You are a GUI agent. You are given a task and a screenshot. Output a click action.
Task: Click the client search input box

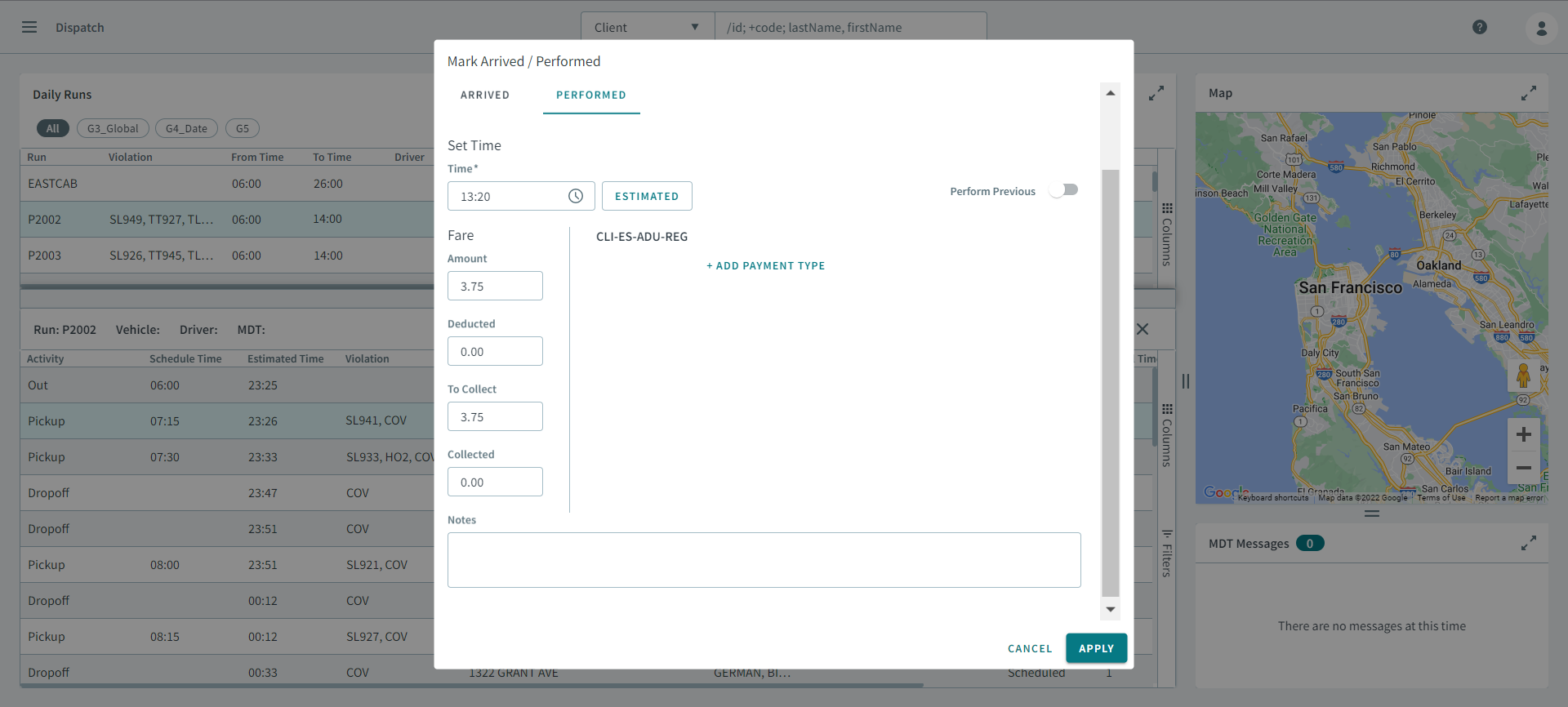pyautogui.click(x=850, y=27)
